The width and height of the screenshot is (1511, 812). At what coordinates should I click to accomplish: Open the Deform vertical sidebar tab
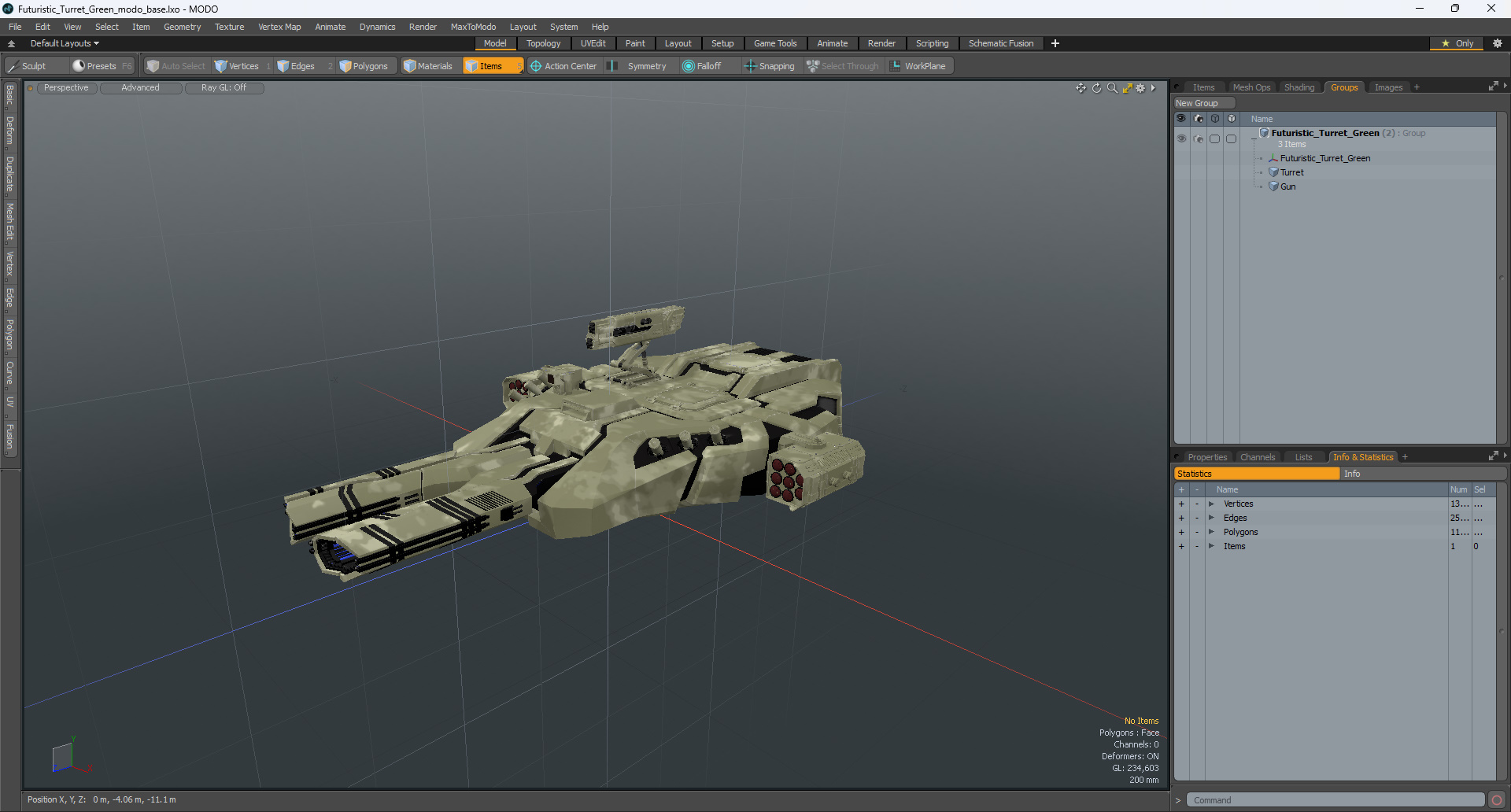point(9,131)
